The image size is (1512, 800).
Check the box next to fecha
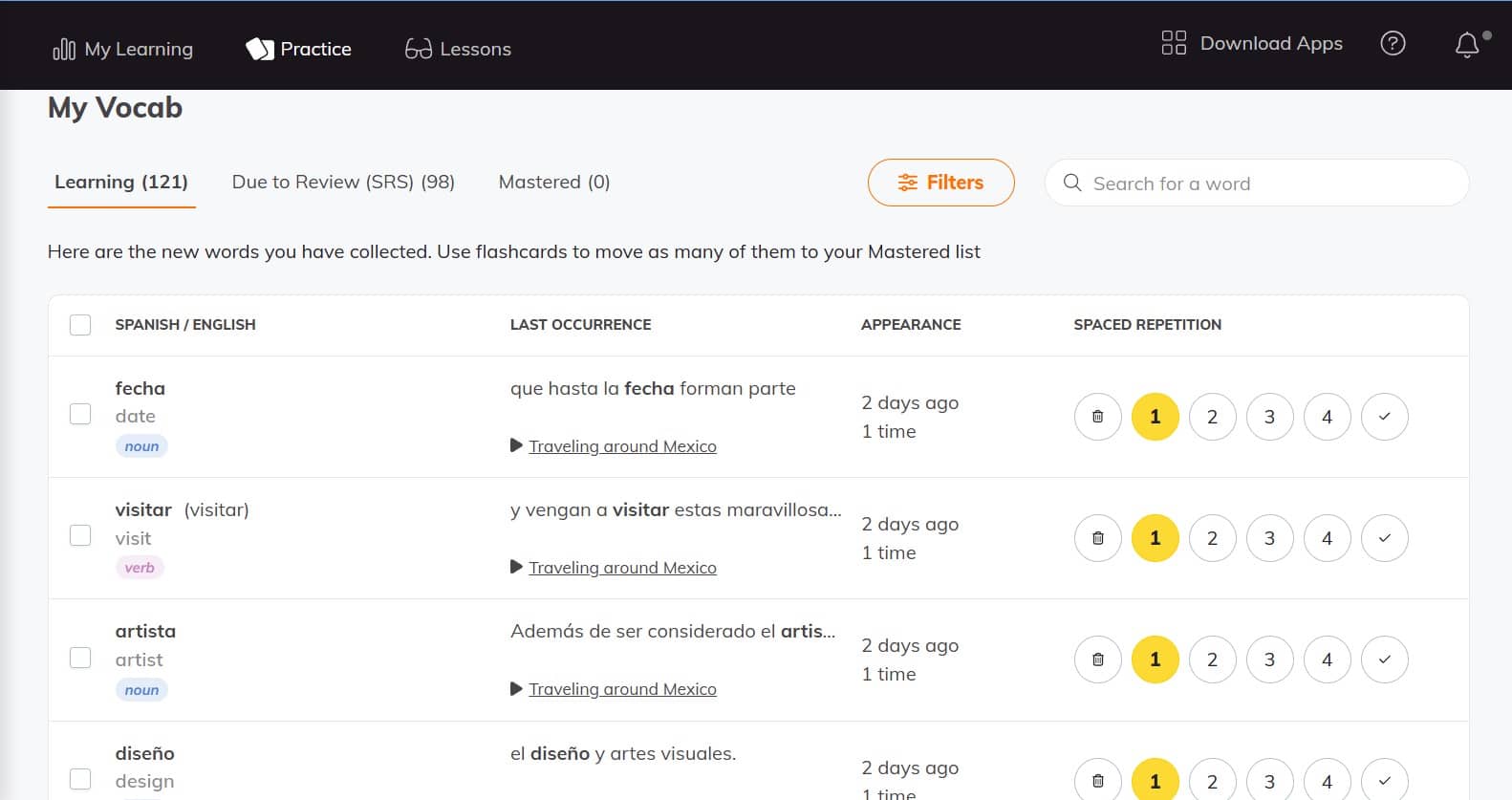(80, 414)
